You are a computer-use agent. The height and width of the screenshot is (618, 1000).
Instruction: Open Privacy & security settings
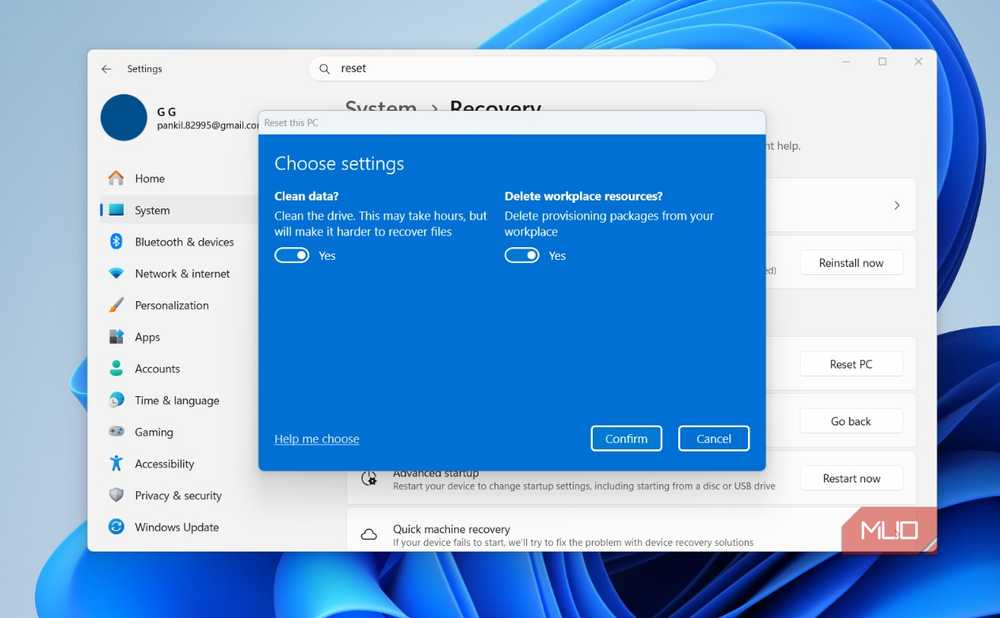pos(178,496)
